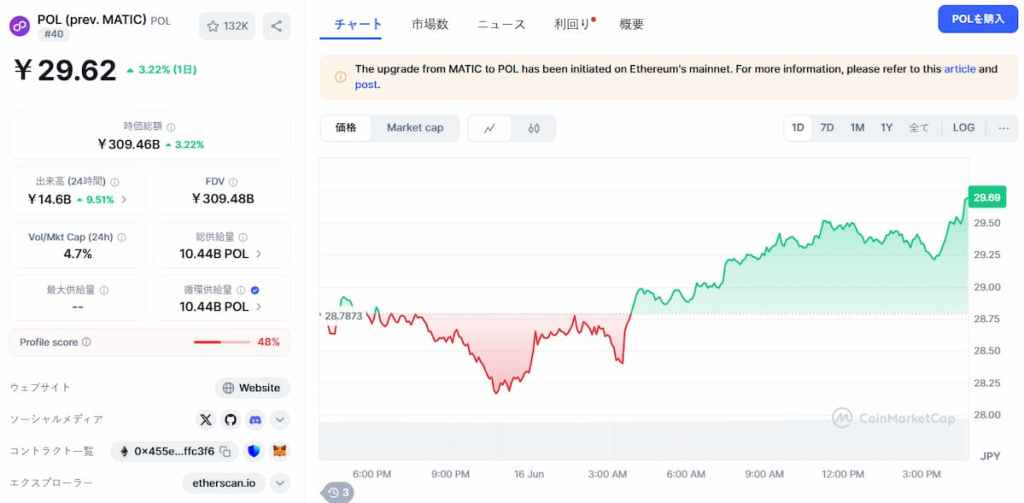Screen dimensions: 1024x503
Task: Select 価格 chart mode
Action: tap(346, 128)
